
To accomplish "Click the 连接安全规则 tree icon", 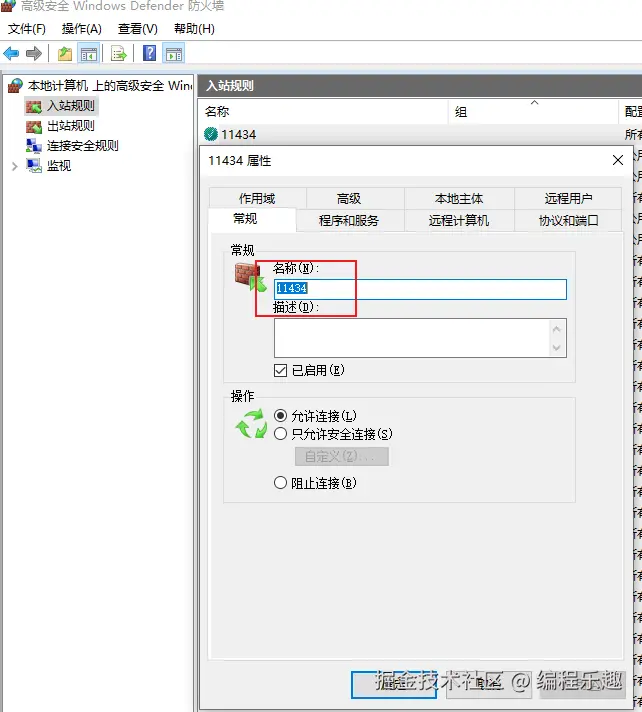I will [34, 146].
